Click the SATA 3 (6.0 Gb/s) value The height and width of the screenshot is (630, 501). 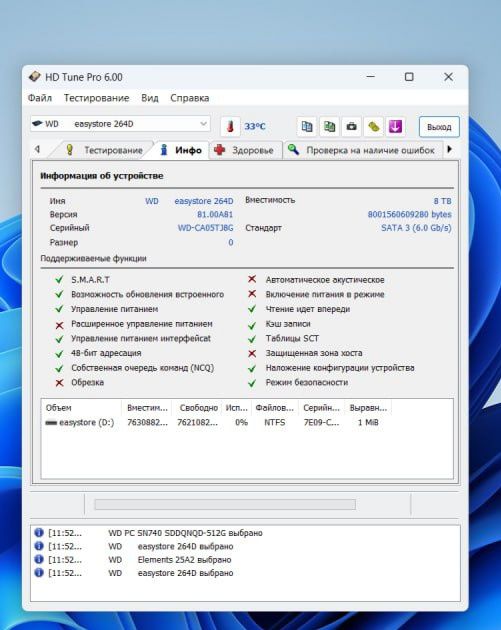(416, 228)
